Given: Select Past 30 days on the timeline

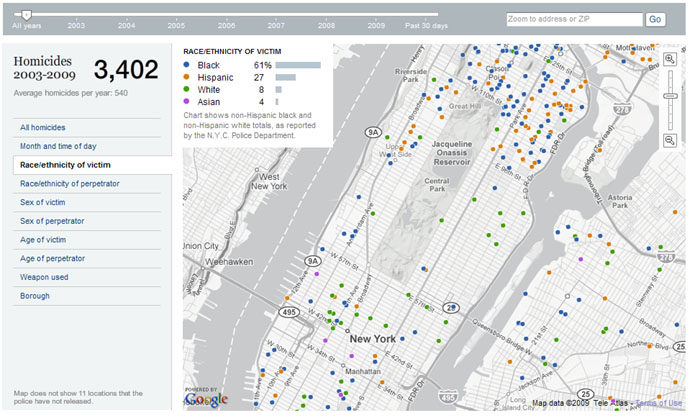Looking at the screenshot, I should [426, 24].
